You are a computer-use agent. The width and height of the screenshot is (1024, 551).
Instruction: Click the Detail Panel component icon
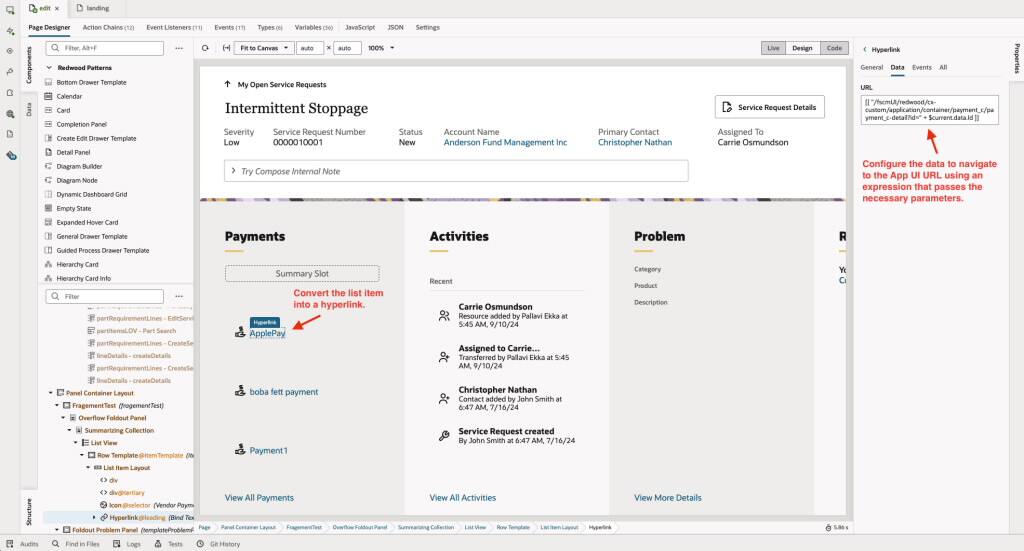coord(48,152)
